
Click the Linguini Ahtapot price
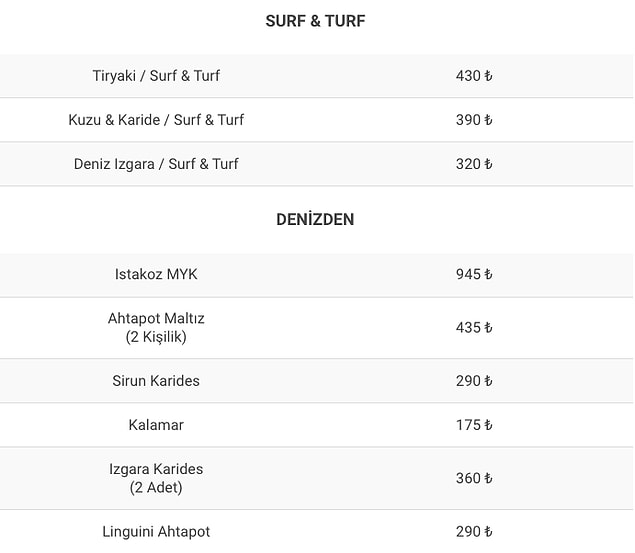474,532
